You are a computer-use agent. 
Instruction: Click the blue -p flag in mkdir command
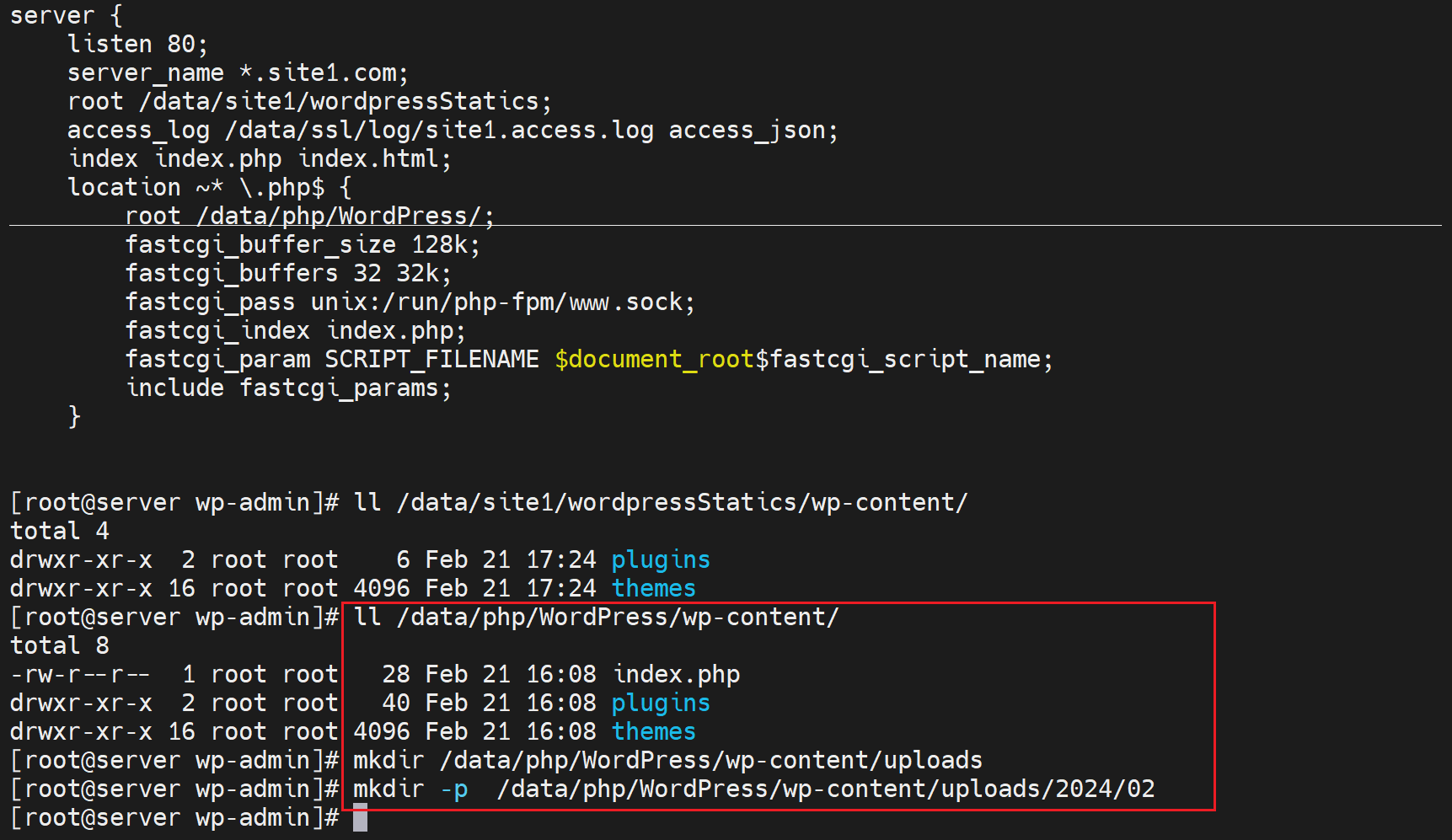(453, 789)
